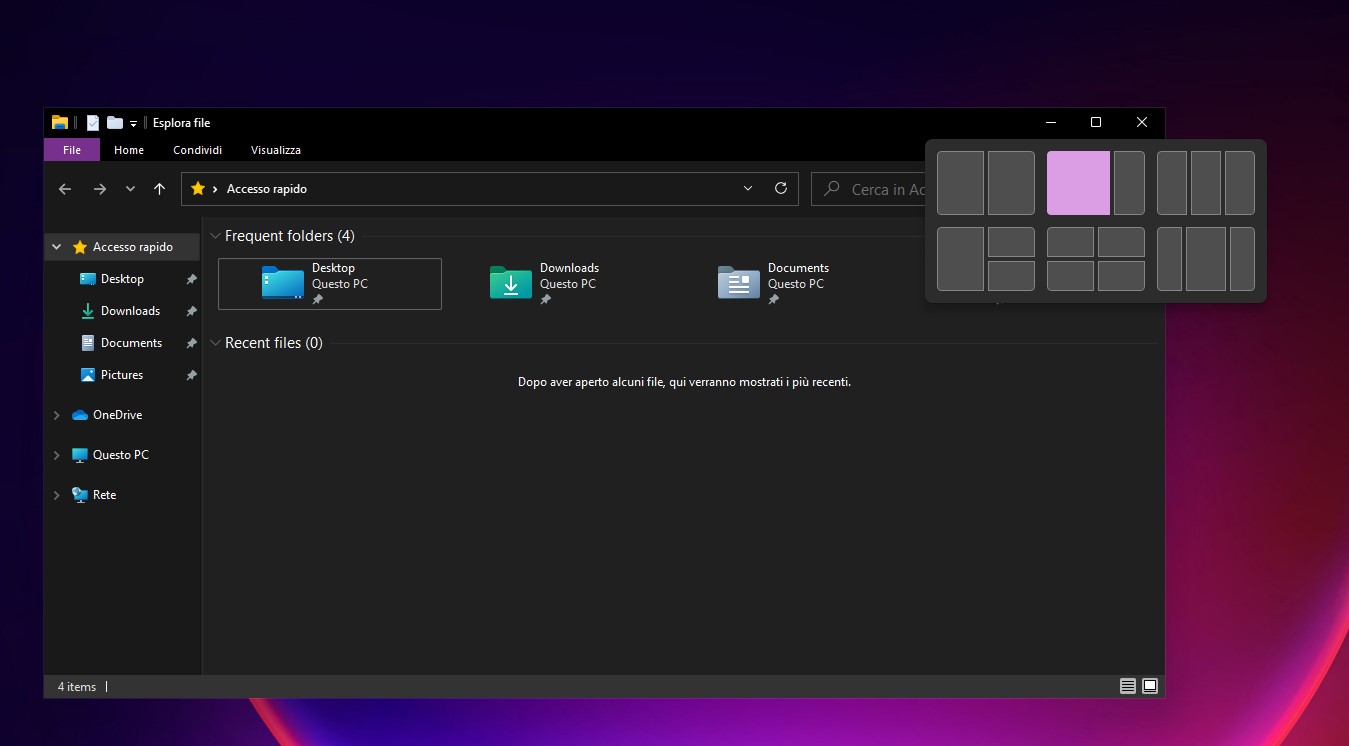Screen dimensions: 1349x746
Task: Expand the Rete tree node
Action: (x=57, y=495)
